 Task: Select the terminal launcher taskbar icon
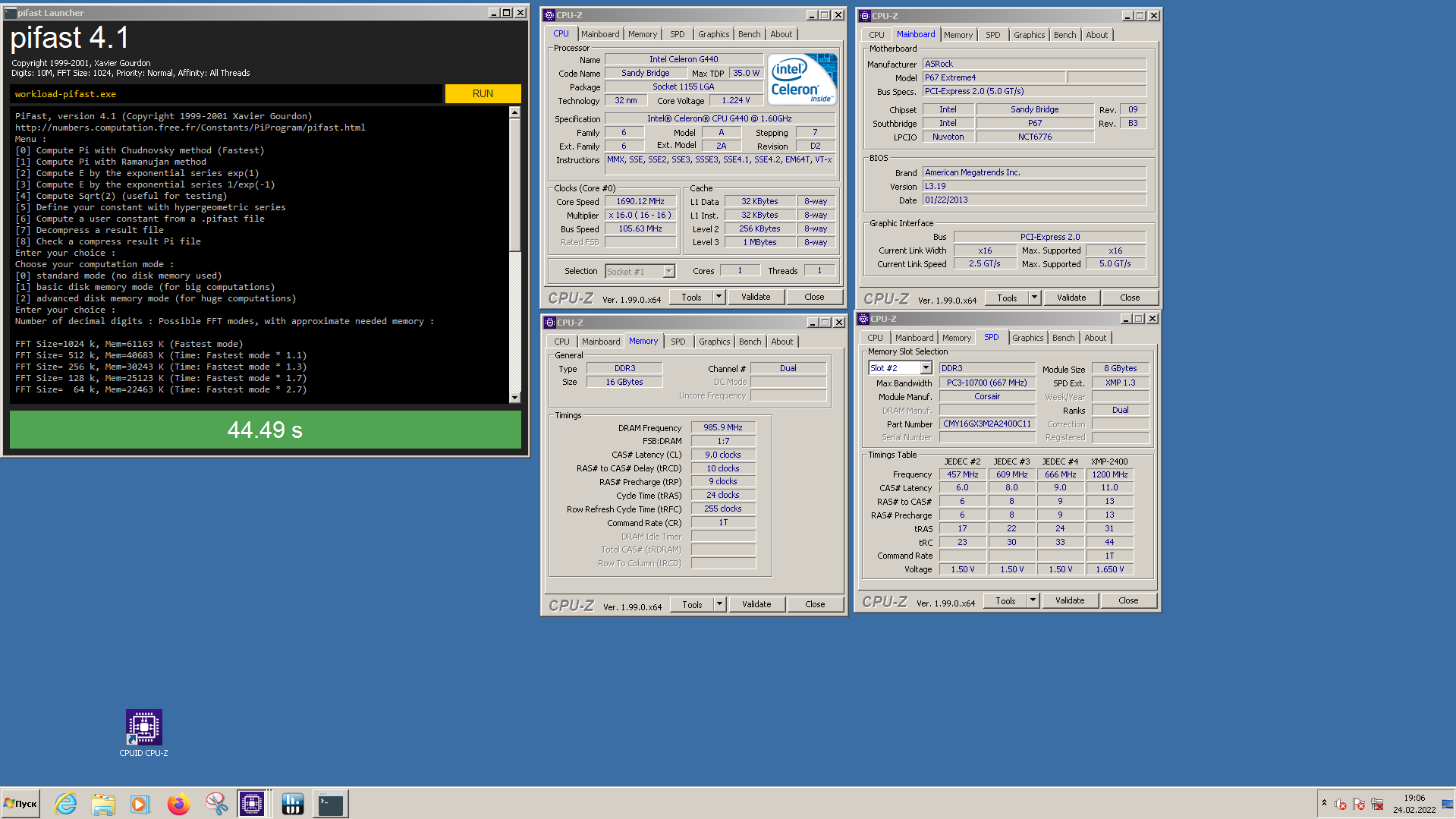(x=331, y=804)
